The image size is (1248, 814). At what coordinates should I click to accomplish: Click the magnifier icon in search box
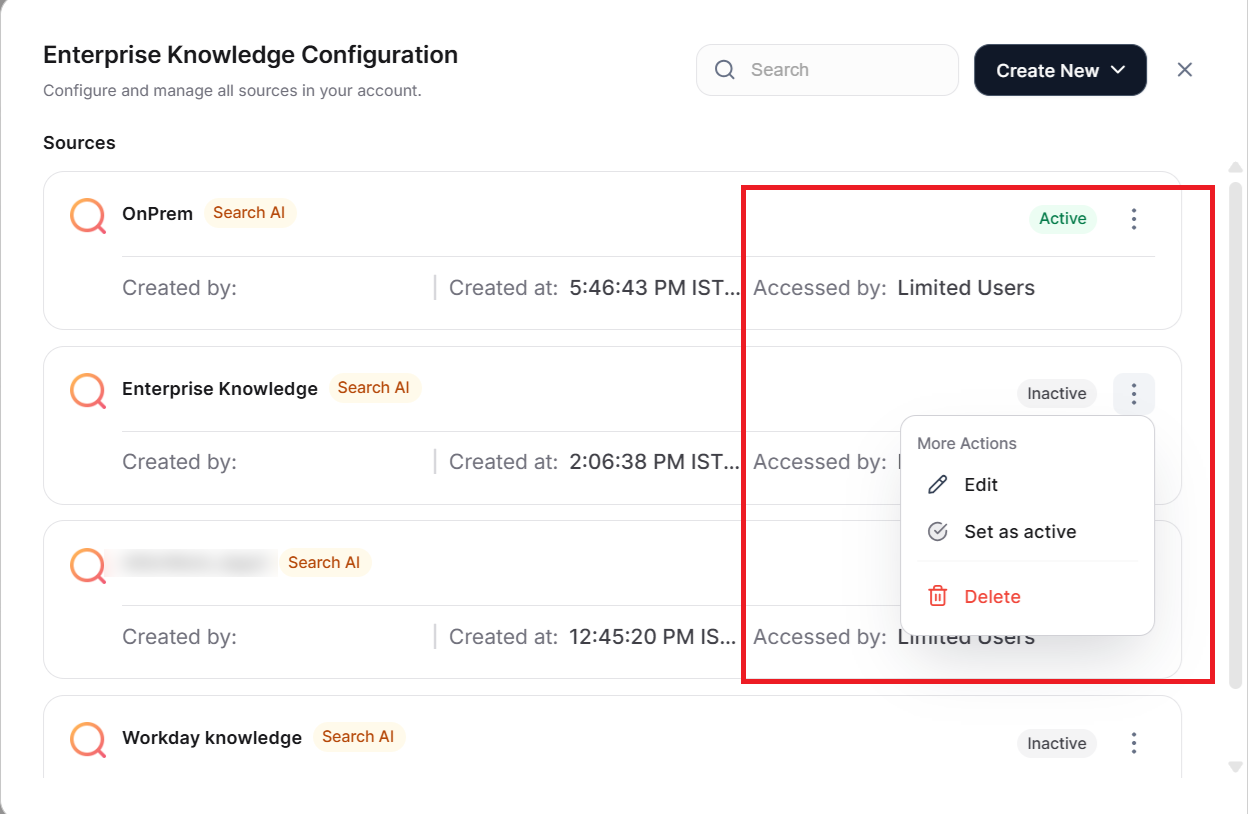725,70
